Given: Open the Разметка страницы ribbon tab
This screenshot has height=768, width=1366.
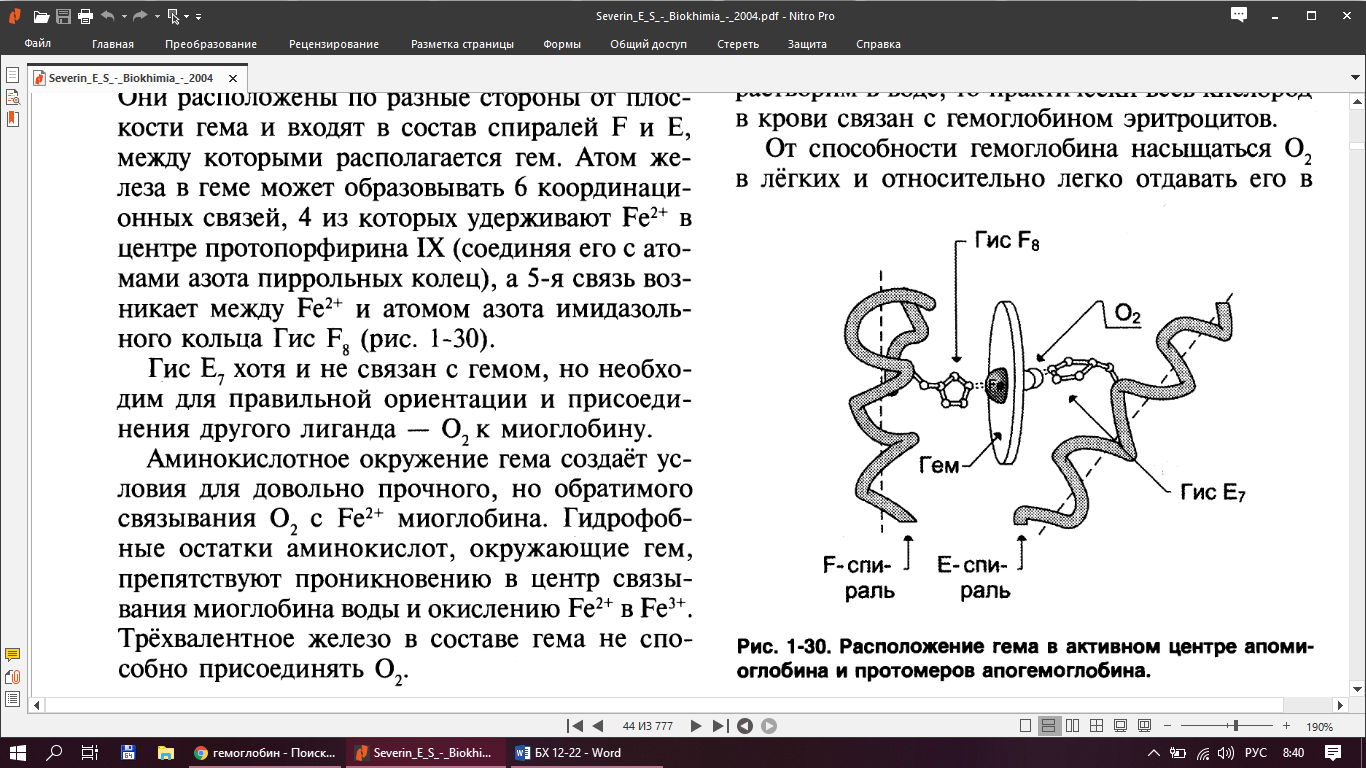Looking at the screenshot, I should 462,44.
